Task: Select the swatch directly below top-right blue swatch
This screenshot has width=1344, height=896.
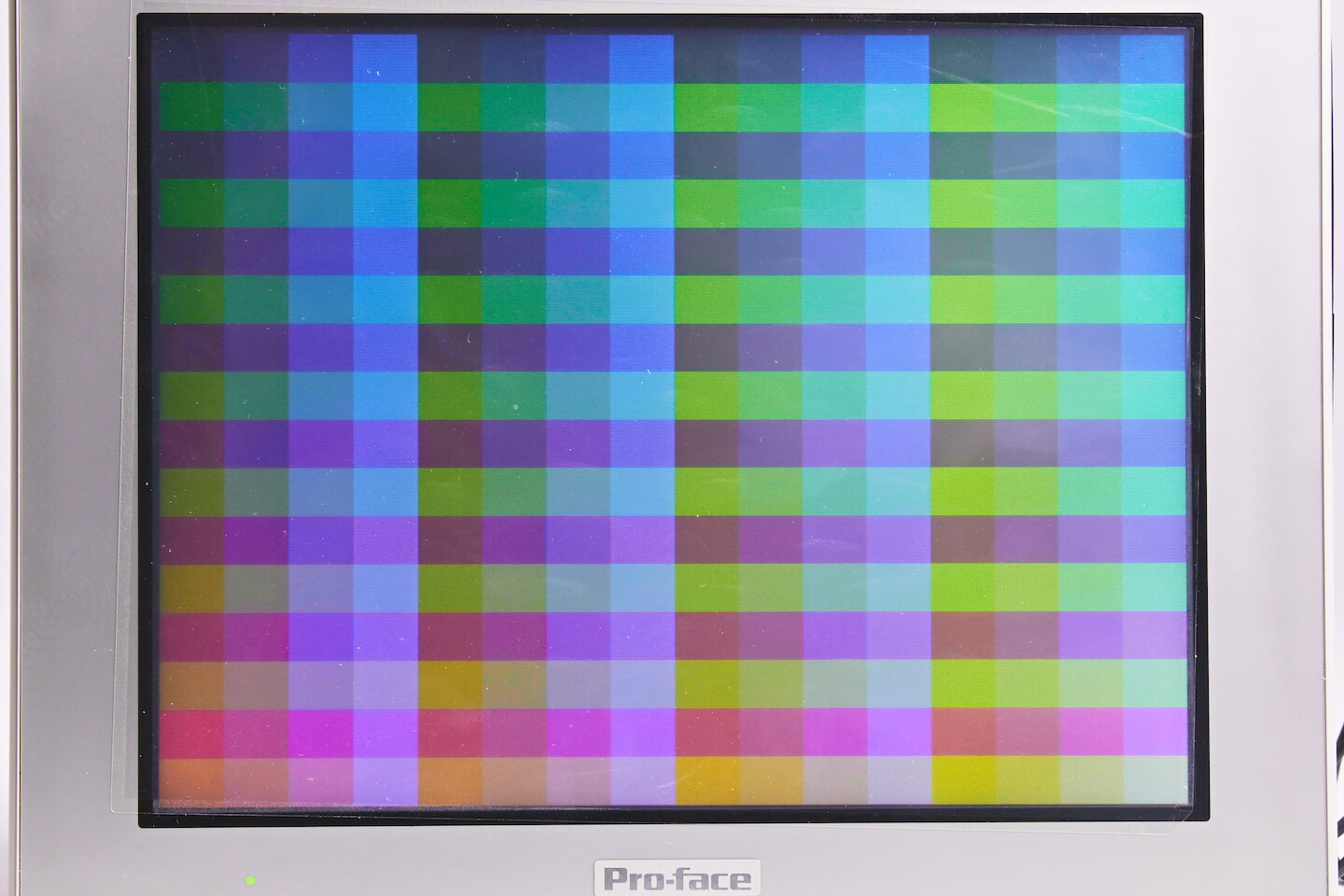Action: pos(1154,106)
